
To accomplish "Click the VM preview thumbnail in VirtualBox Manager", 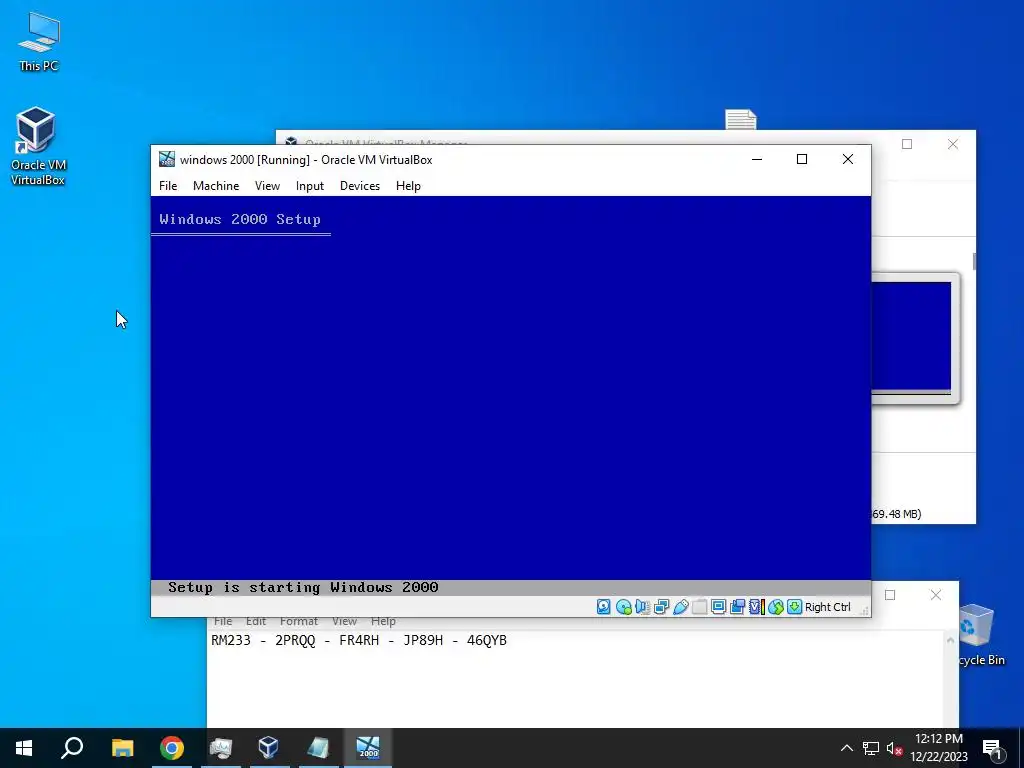I will click(912, 336).
